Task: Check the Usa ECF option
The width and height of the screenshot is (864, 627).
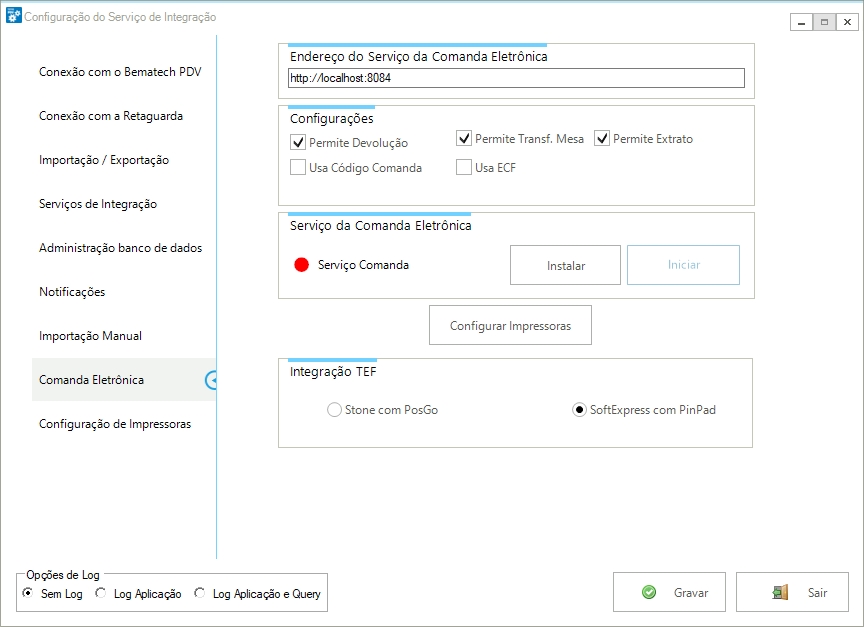Action: (x=464, y=167)
